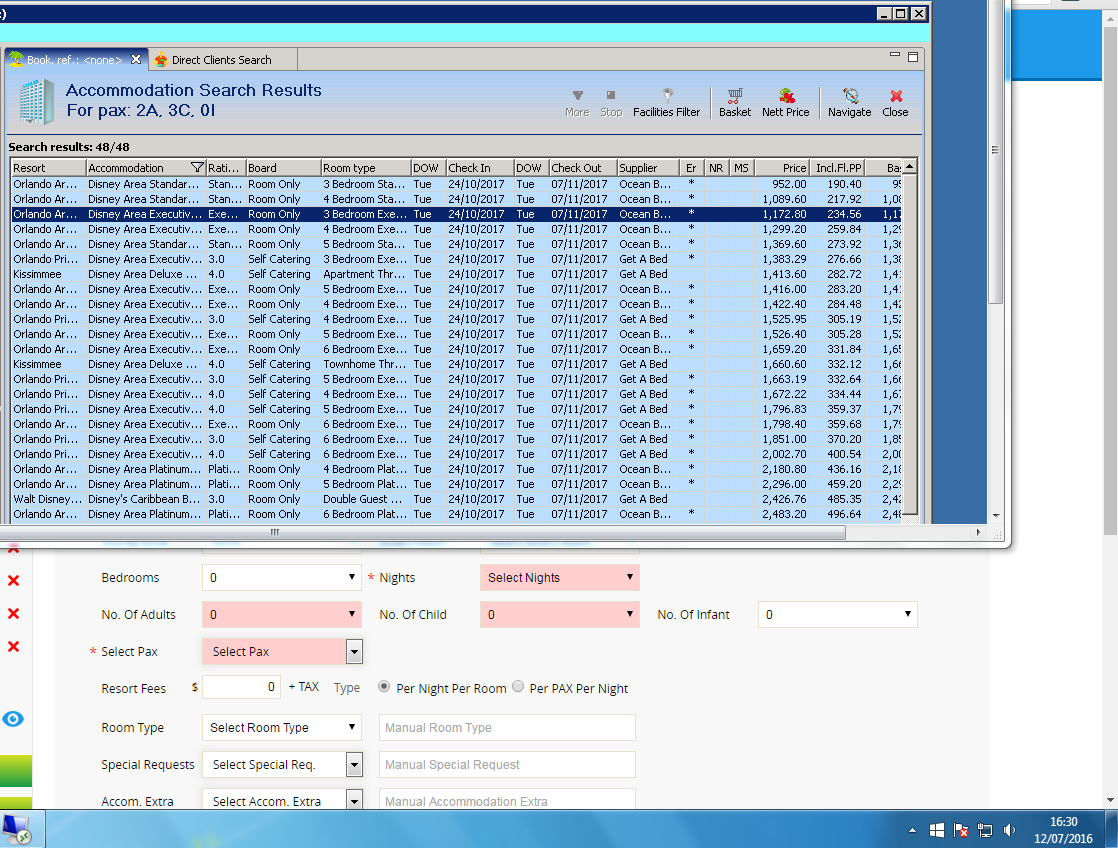Open the Facilities Filter
This screenshot has height=848, width=1118.
(x=666, y=102)
